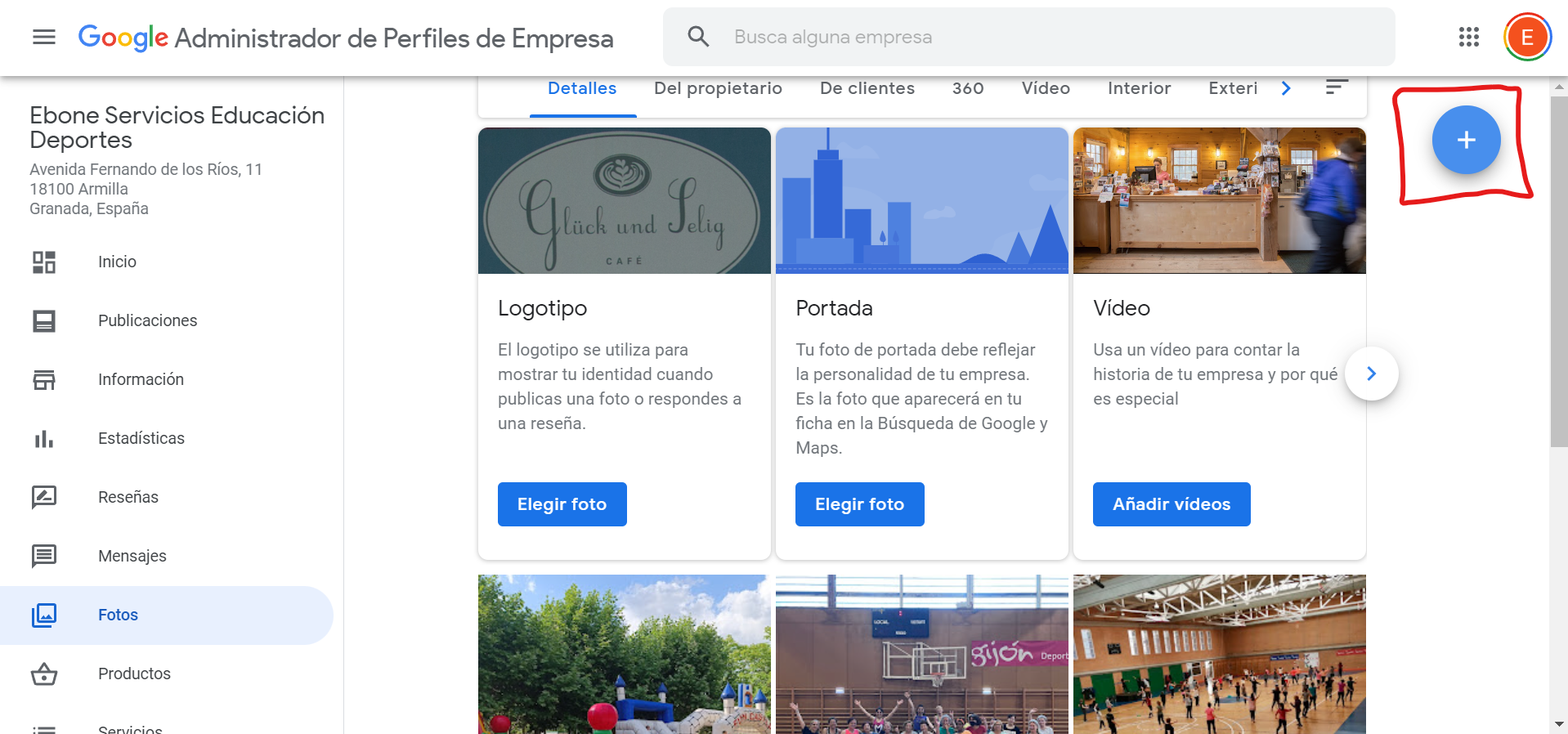Screen dimensions: 1568x734
Task: Go to Mensajes in sidebar
Action: [x=132, y=556]
